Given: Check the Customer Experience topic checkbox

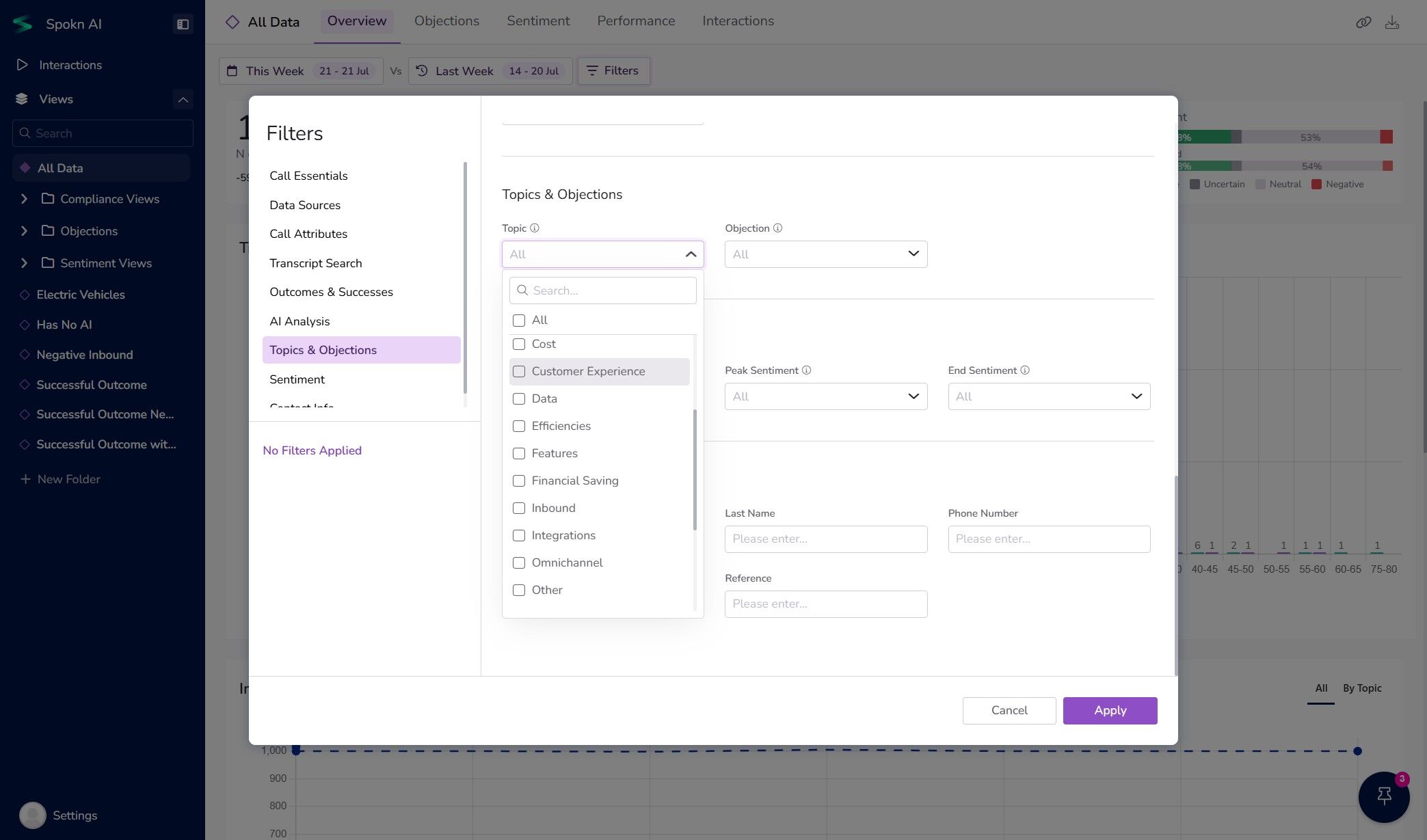Looking at the screenshot, I should pyautogui.click(x=519, y=372).
